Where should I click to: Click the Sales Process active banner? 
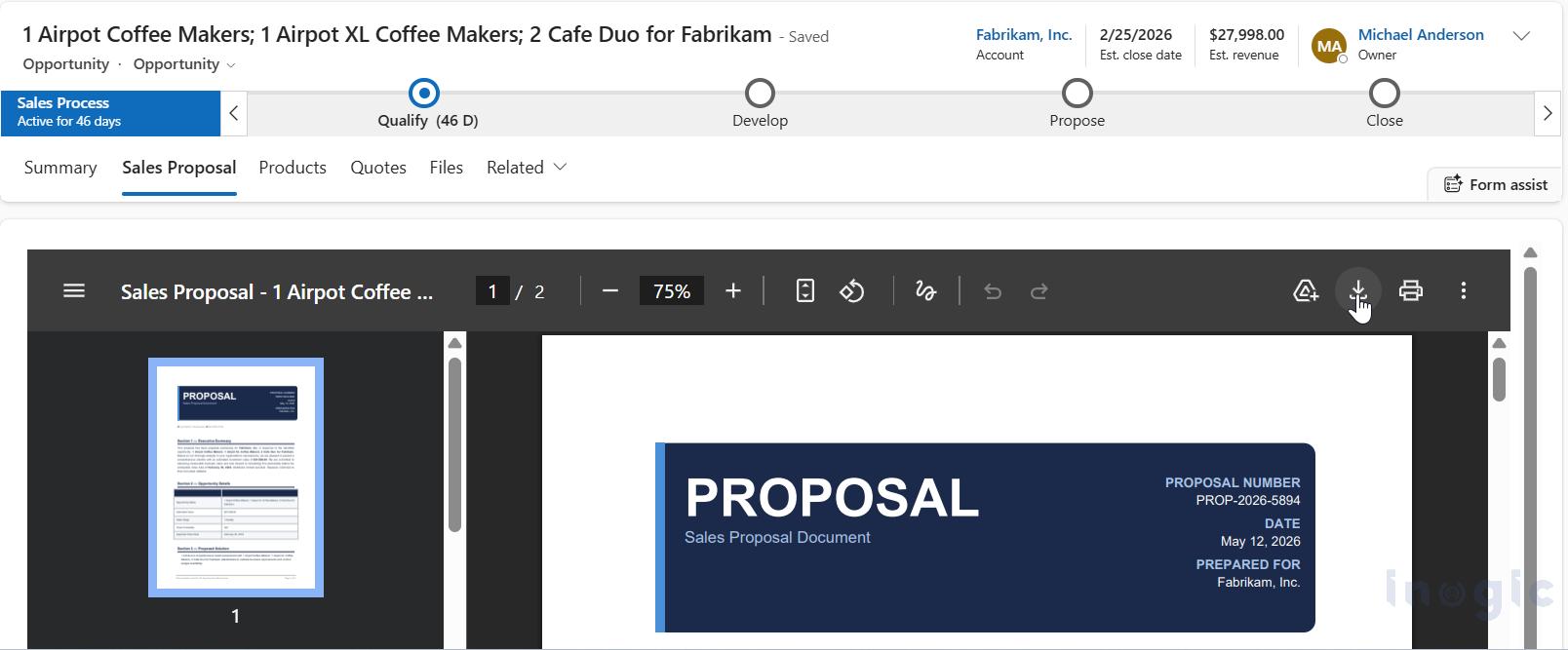pos(110,113)
